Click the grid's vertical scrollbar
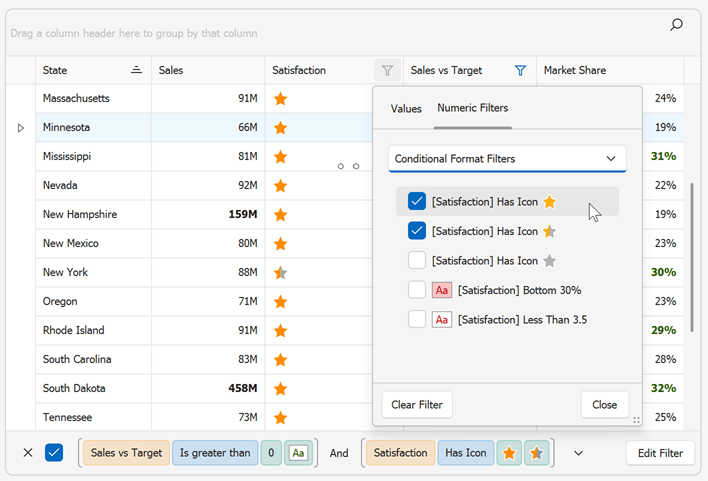This screenshot has width=708, height=481. click(x=691, y=256)
